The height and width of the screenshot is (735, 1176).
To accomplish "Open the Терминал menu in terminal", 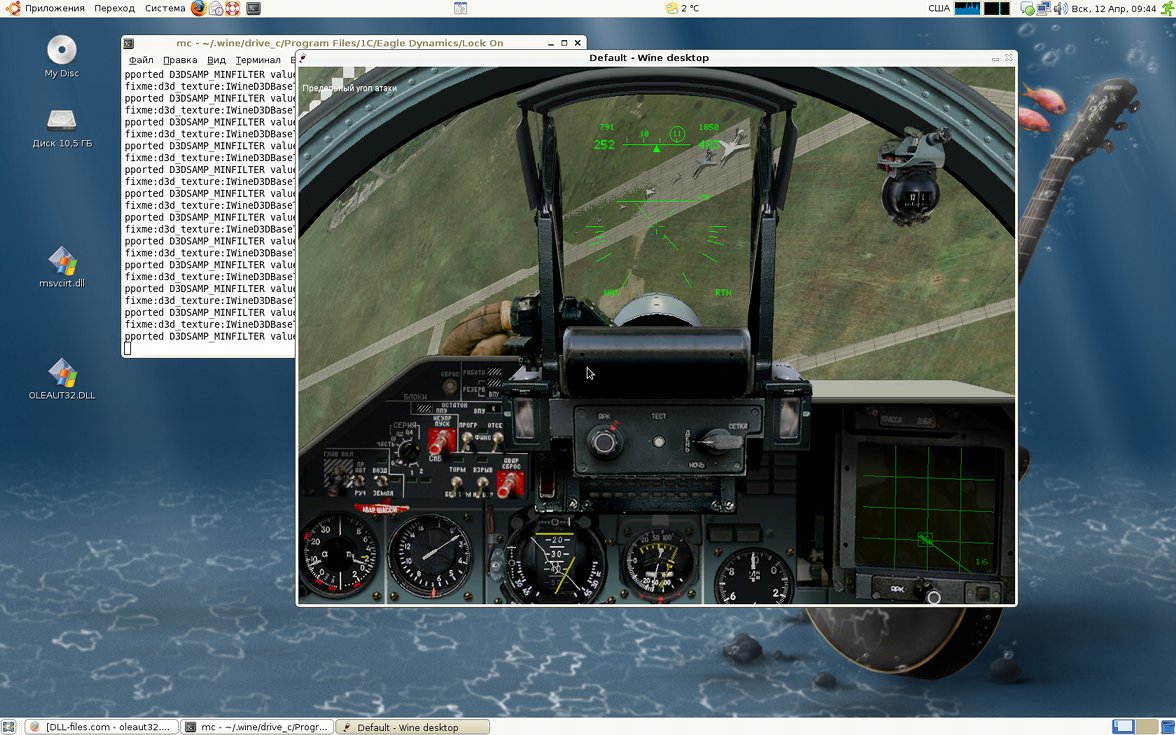I will (258, 60).
